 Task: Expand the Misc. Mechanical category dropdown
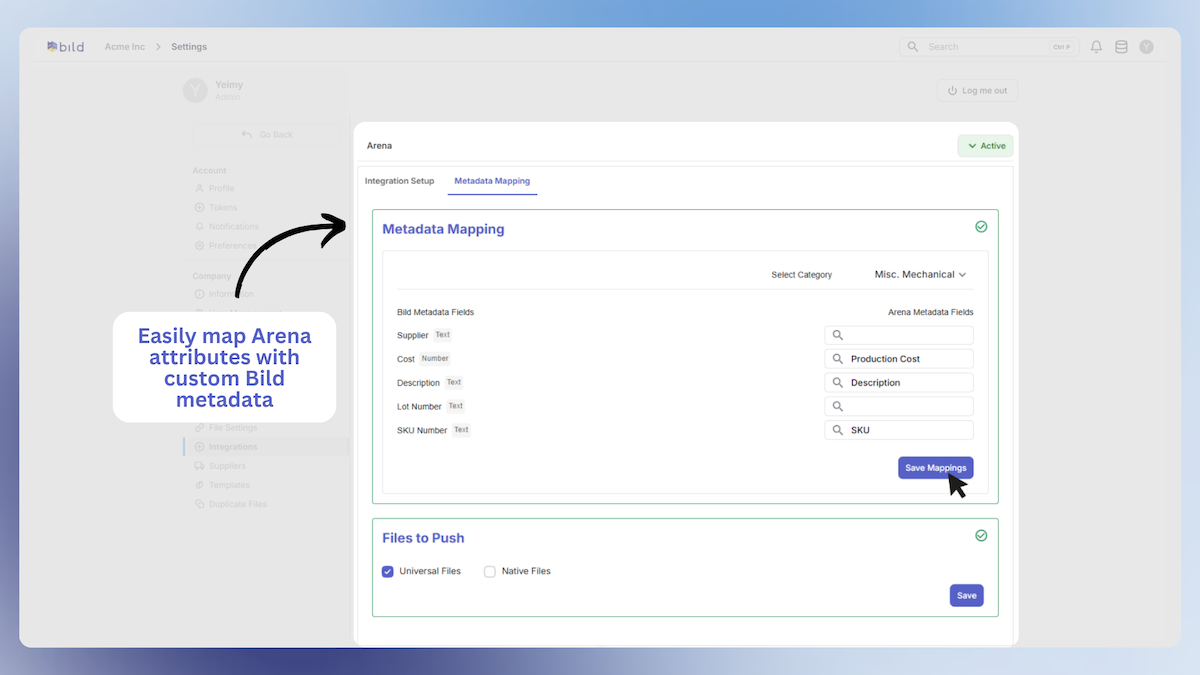pos(920,275)
